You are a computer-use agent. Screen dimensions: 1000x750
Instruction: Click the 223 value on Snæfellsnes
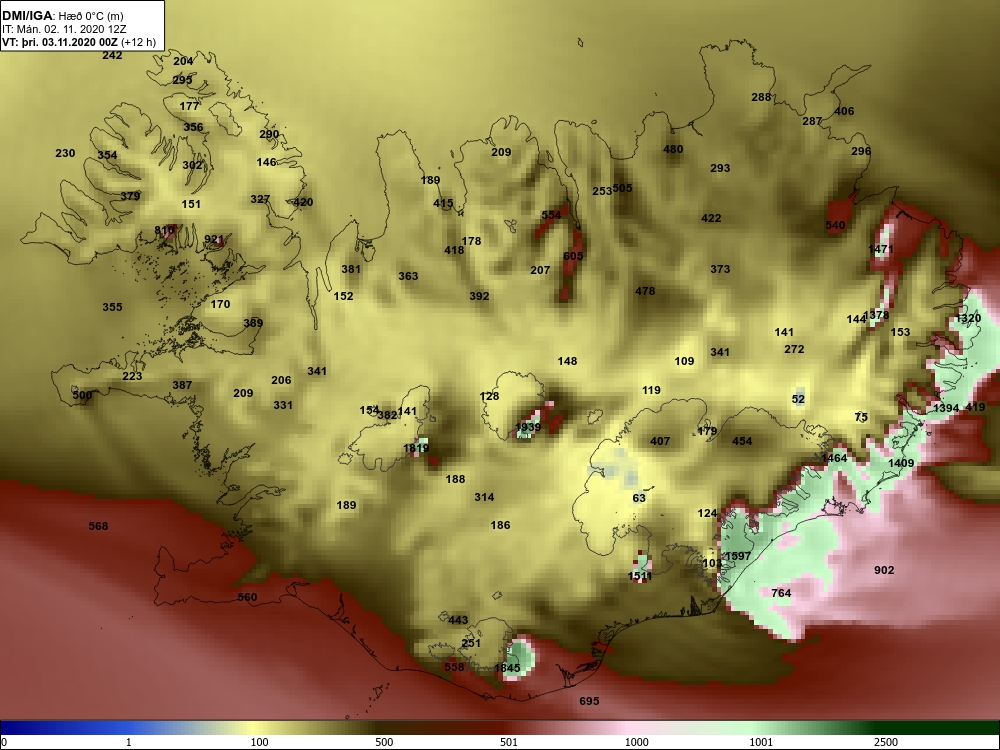tap(132, 376)
